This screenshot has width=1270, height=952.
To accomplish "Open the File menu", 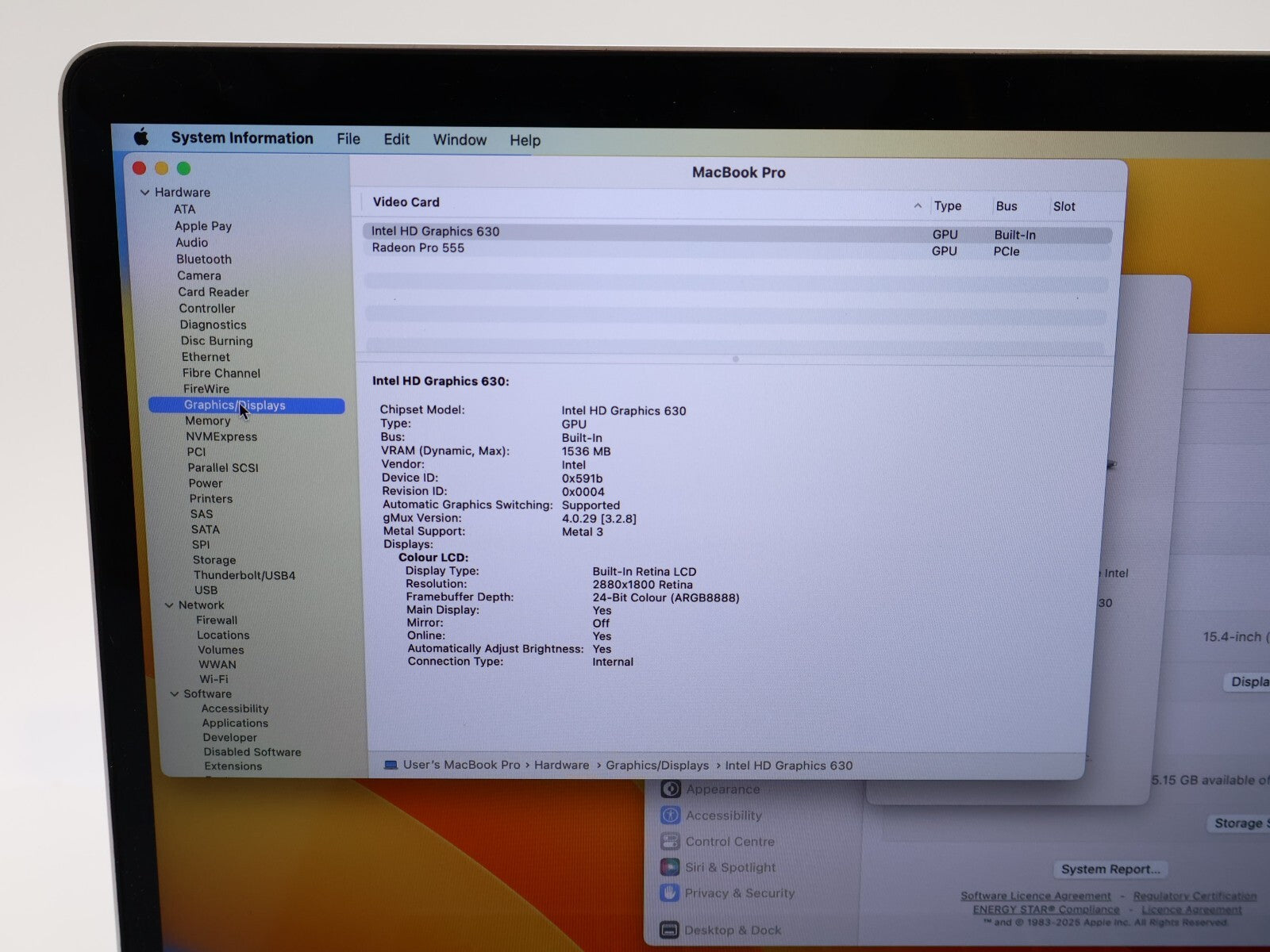I will point(348,139).
